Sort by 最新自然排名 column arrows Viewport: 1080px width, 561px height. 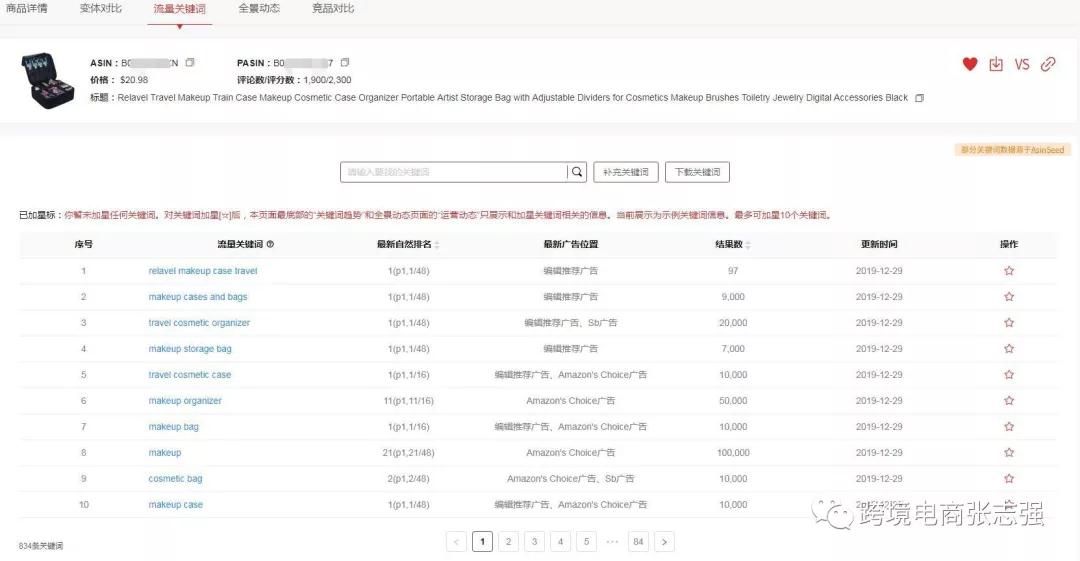pos(437,245)
